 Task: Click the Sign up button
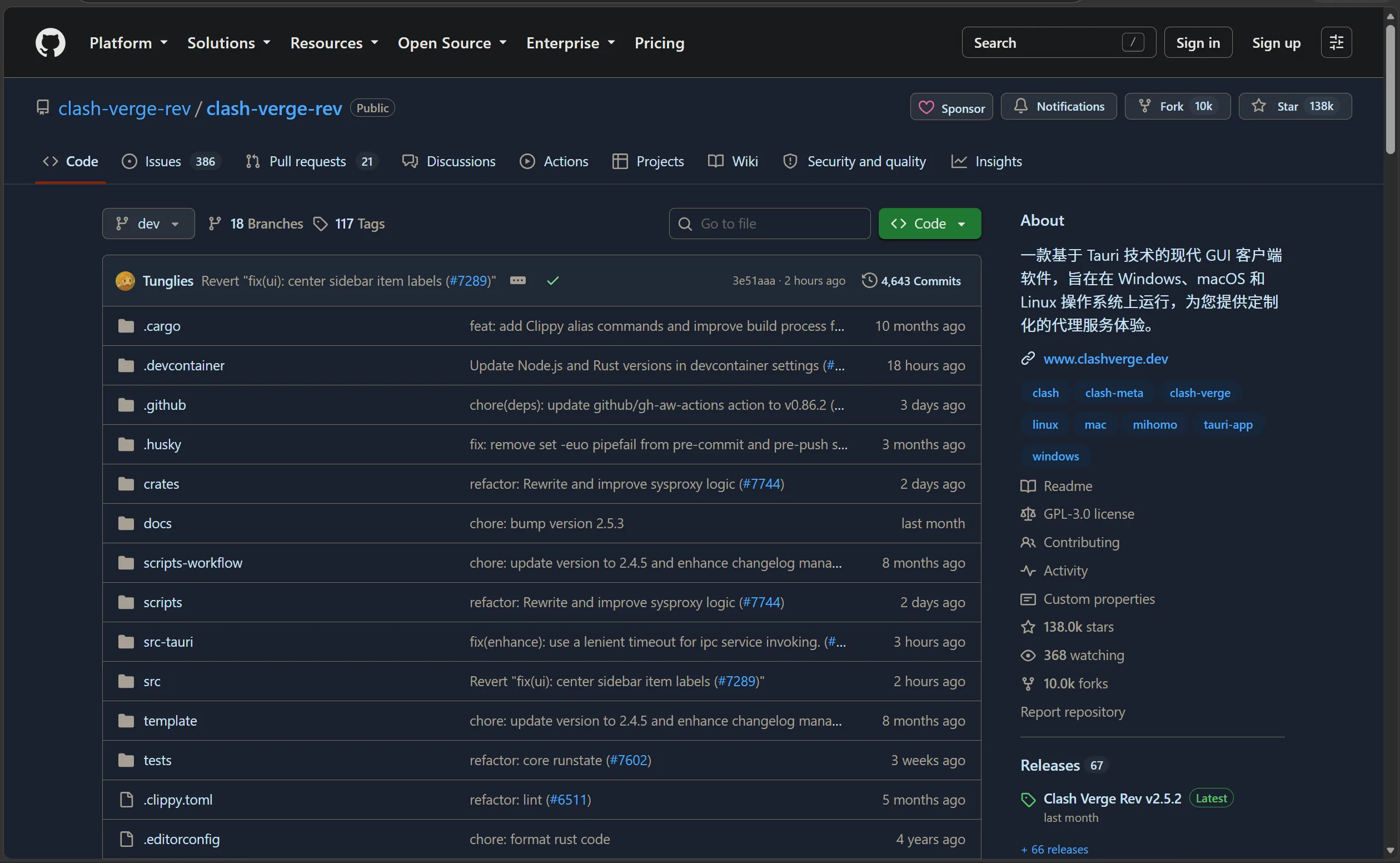coord(1276,43)
